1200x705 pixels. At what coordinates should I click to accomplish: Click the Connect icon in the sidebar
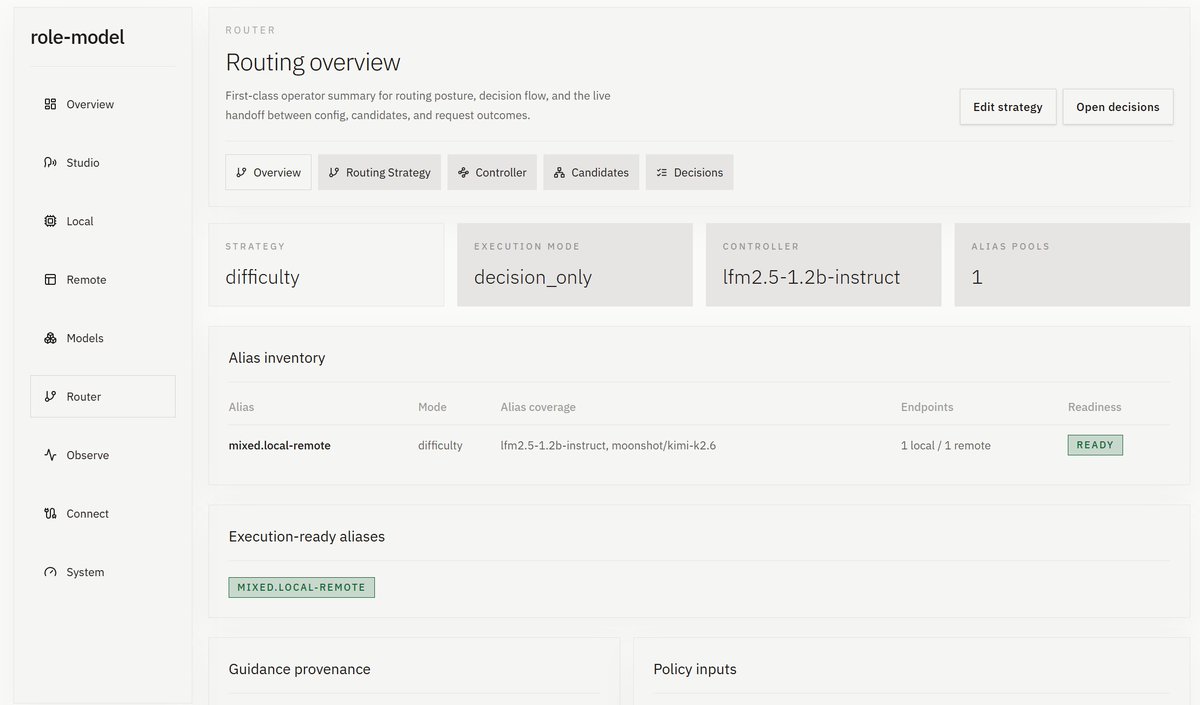click(x=50, y=513)
